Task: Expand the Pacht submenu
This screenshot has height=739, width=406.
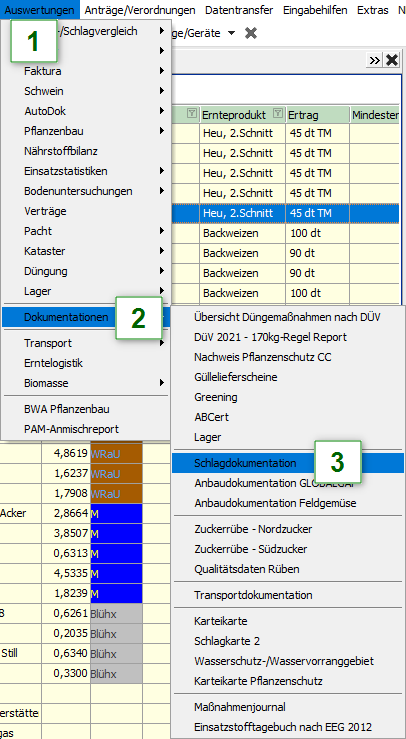Action: (x=86, y=231)
